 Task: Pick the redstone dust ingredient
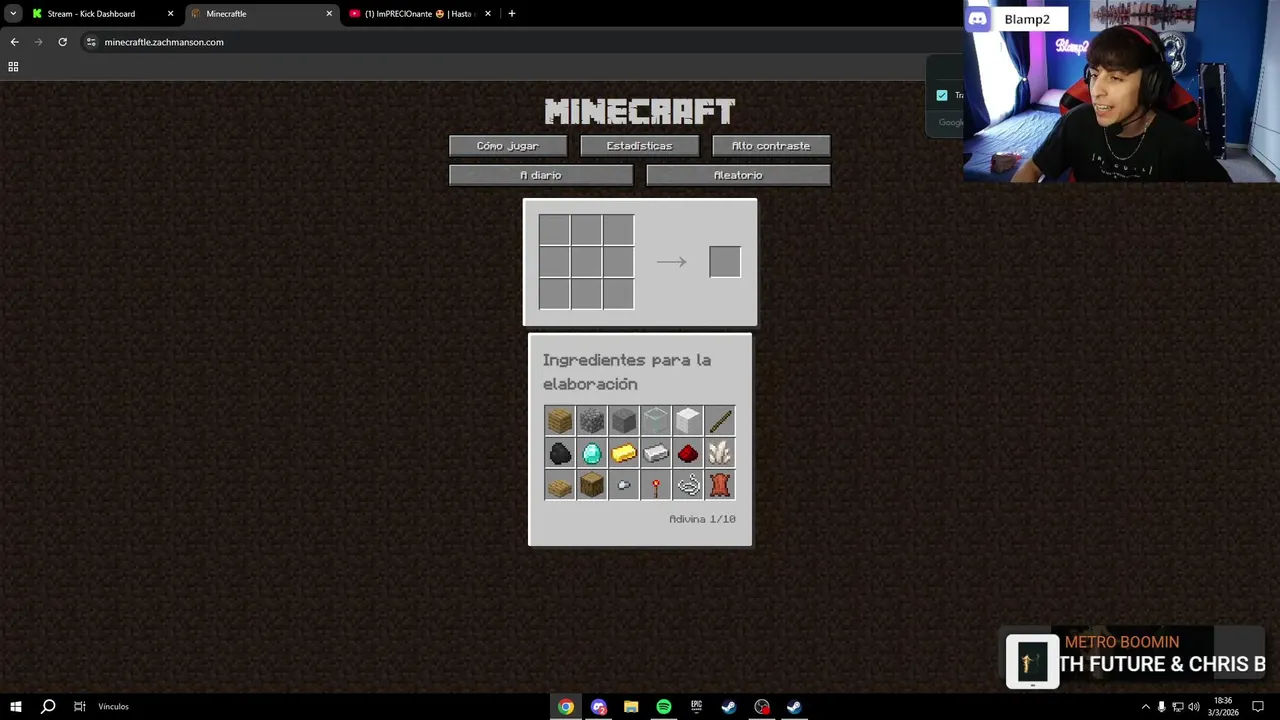688,453
